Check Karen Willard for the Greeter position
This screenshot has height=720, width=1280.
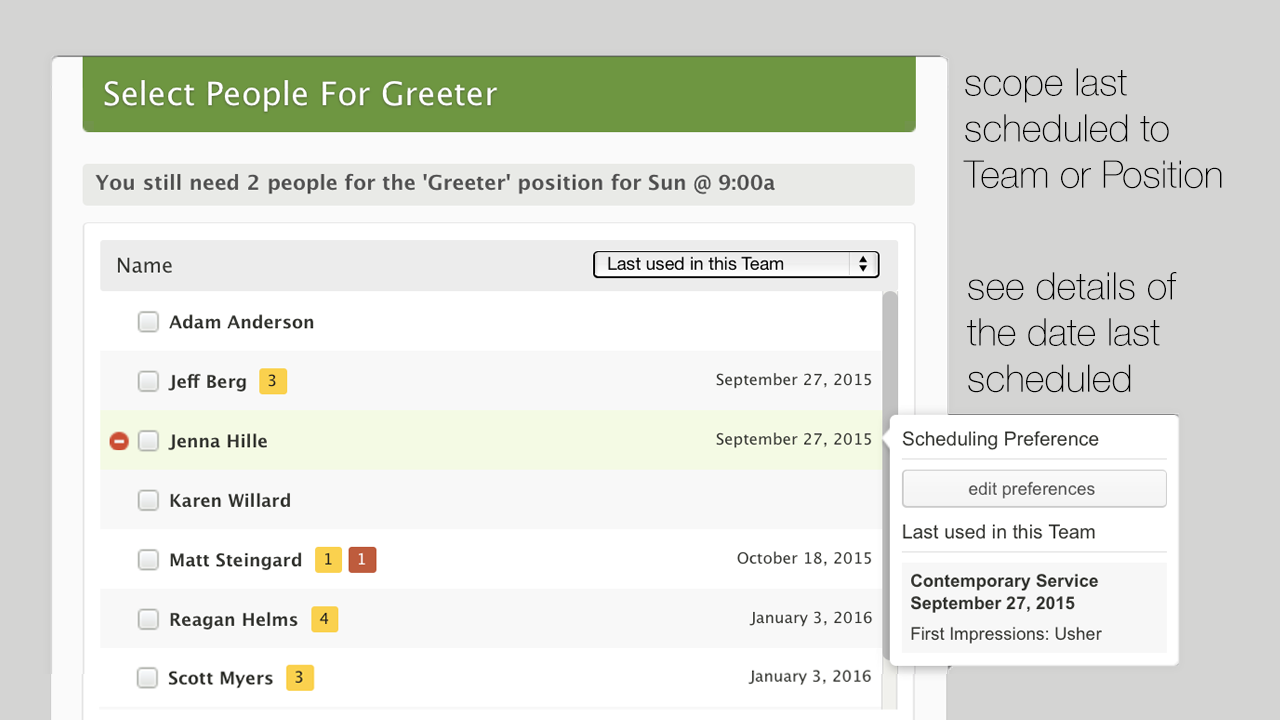148,500
